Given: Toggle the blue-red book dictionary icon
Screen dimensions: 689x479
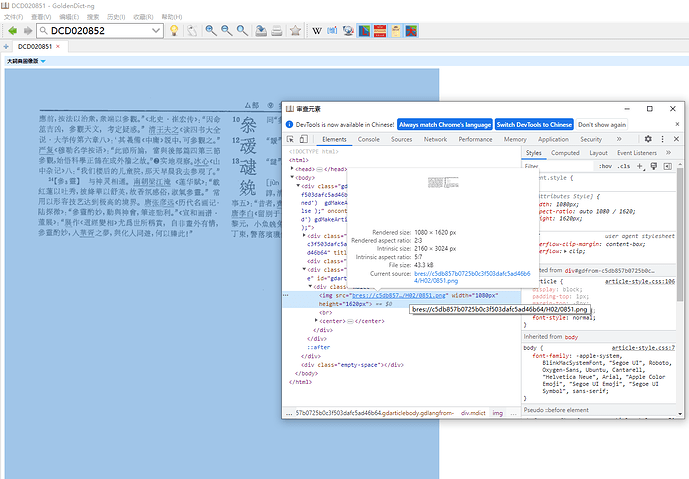Looking at the screenshot, I should (x=364, y=31).
